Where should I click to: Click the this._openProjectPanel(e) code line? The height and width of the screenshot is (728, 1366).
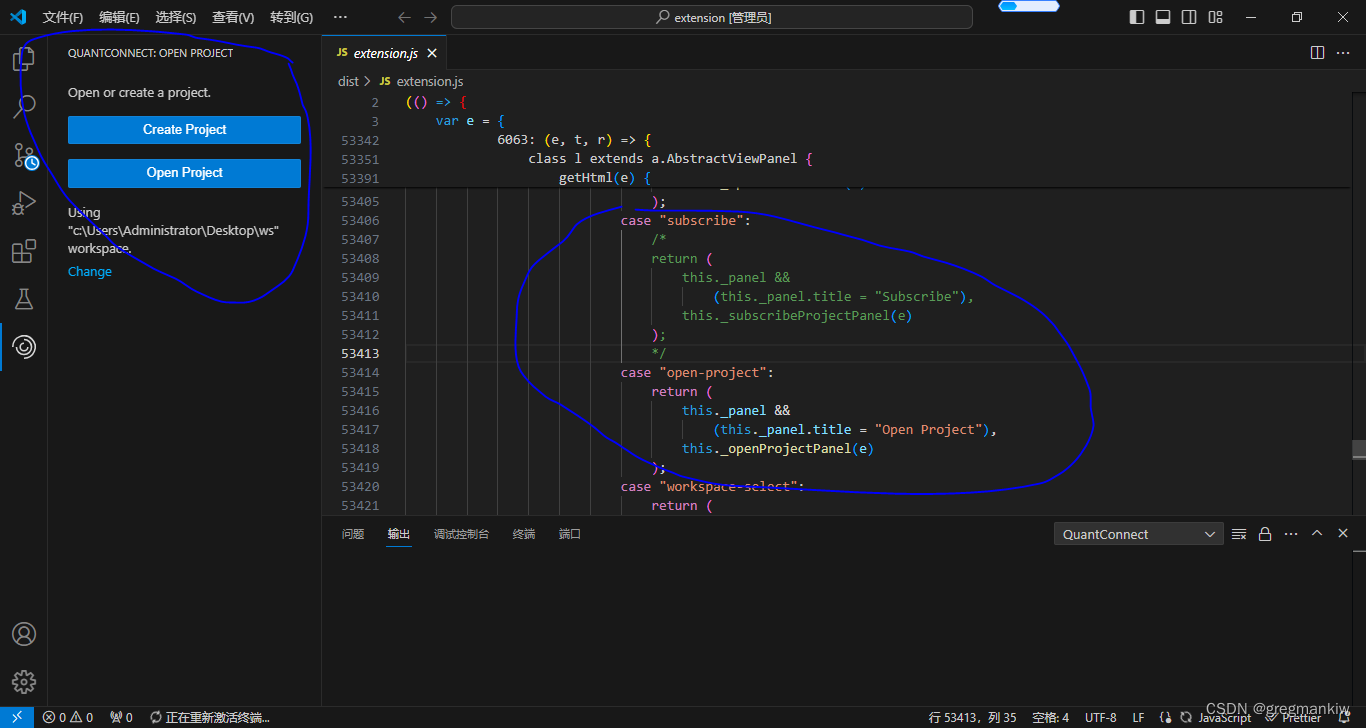(778, 448)
